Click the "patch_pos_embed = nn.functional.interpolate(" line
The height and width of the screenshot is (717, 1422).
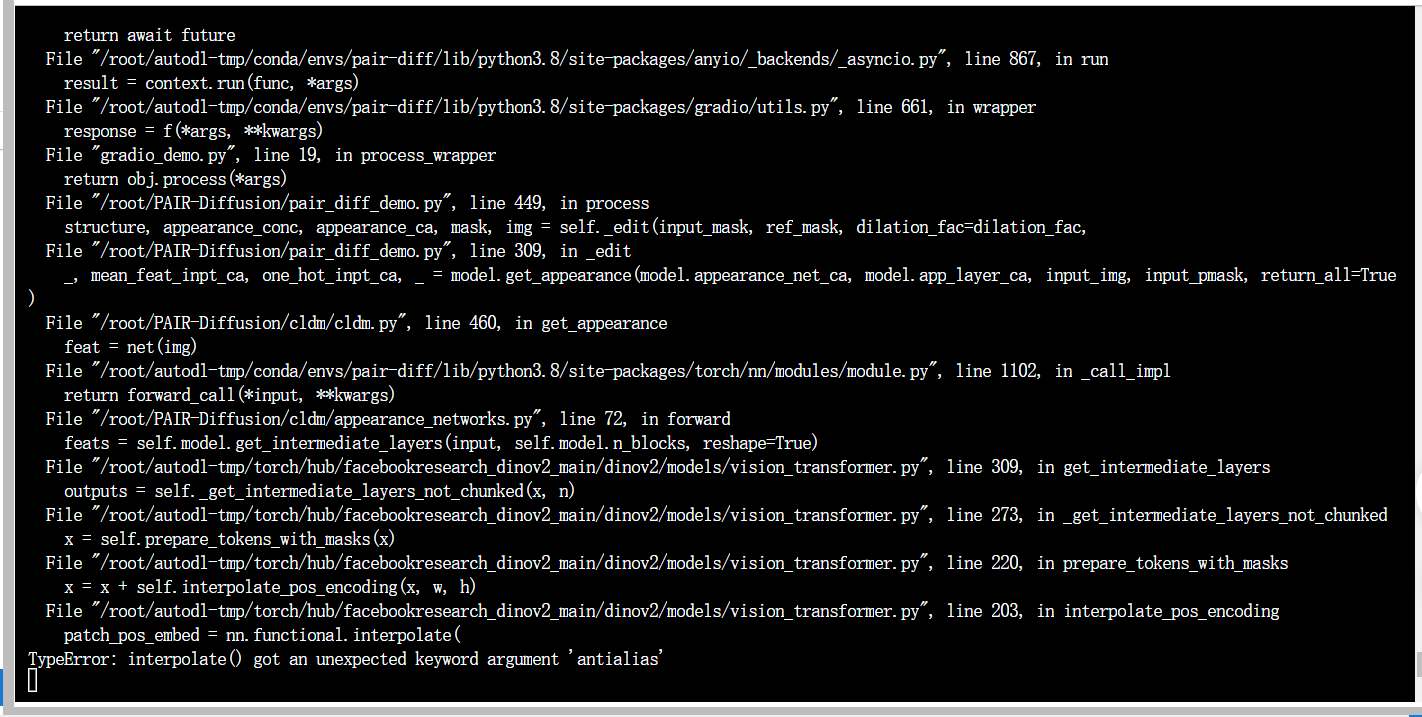[x=261, y=635]
